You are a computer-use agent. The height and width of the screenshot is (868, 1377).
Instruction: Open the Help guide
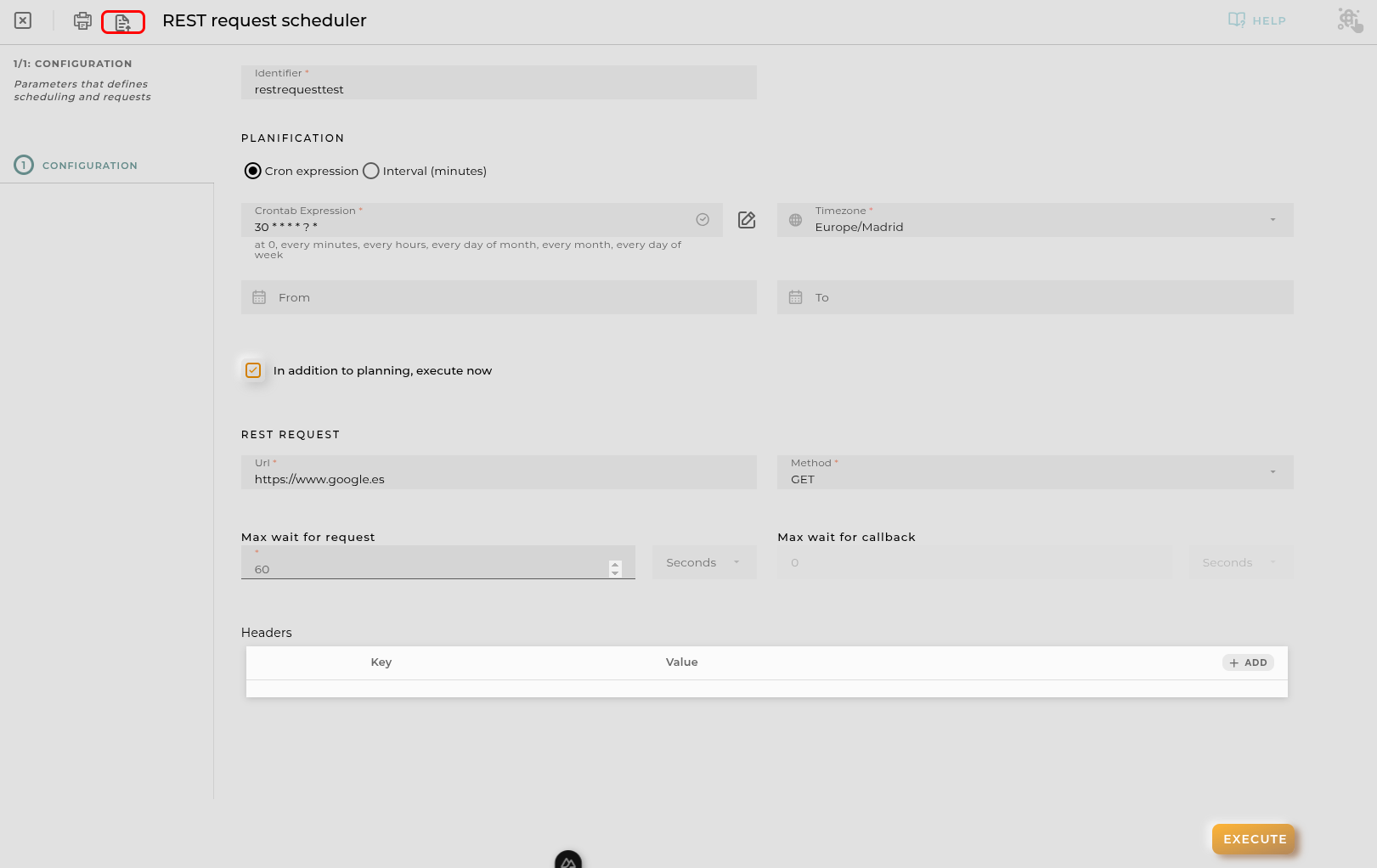coord(1257,20)
